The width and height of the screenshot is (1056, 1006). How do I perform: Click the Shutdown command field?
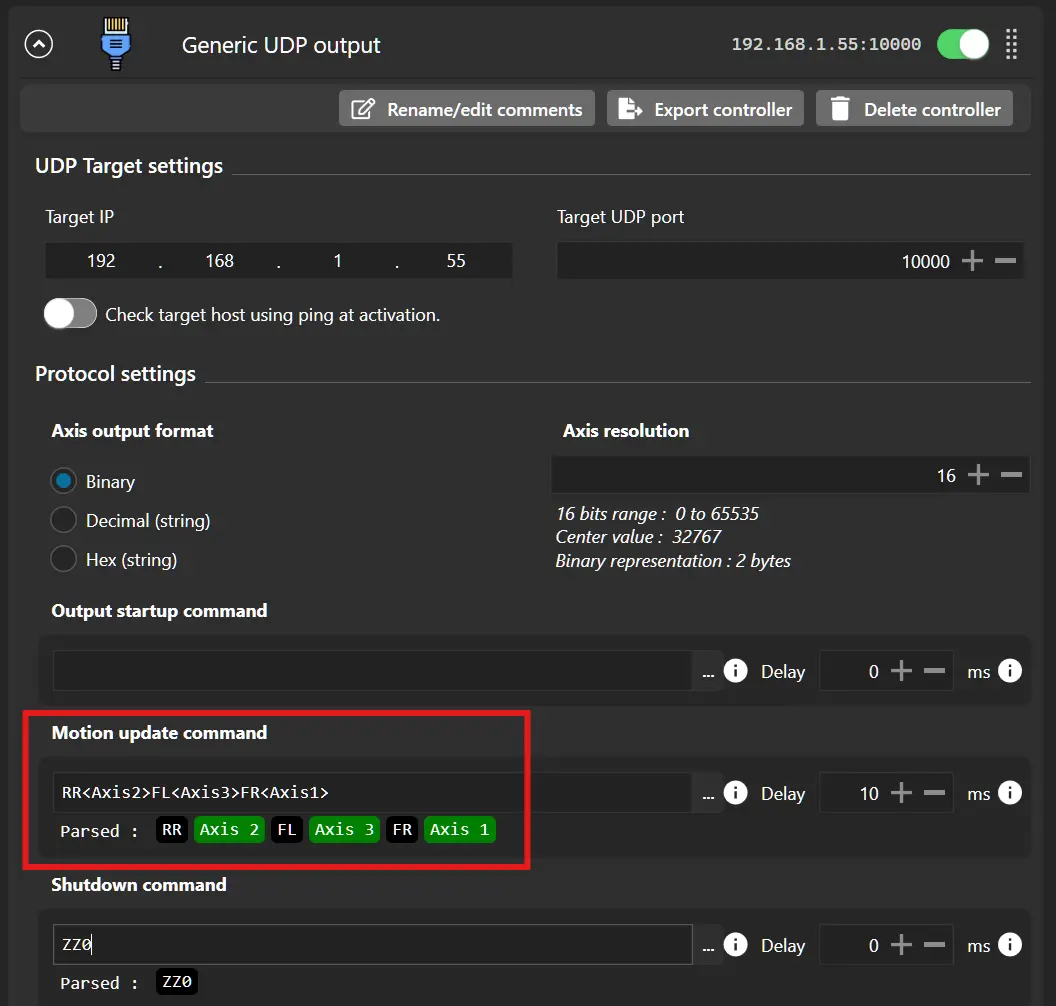372,945
